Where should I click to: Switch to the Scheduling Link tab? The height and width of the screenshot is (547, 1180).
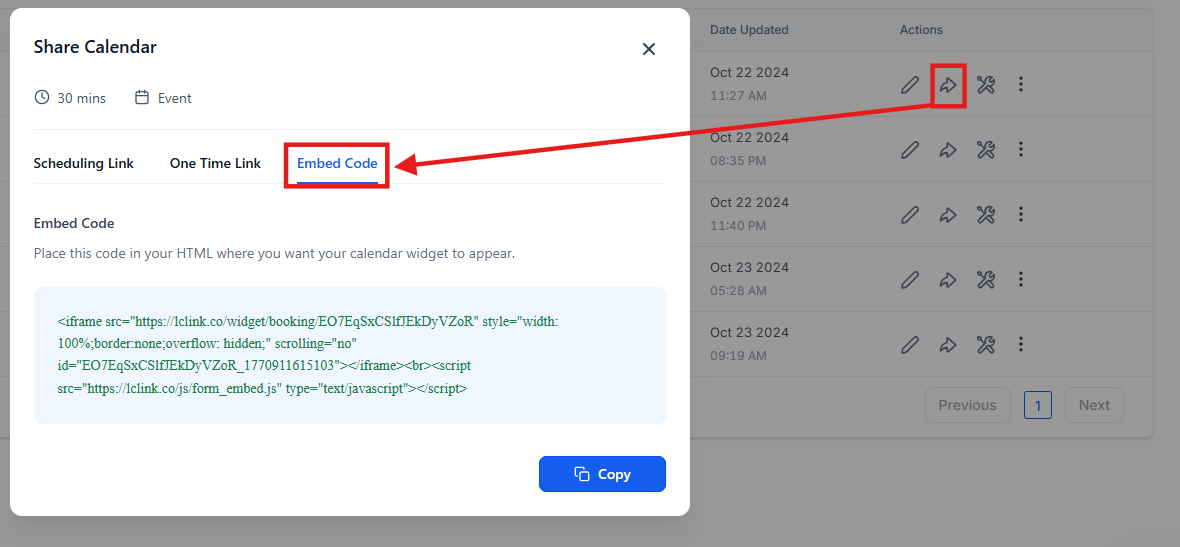[x=84, y=163]
